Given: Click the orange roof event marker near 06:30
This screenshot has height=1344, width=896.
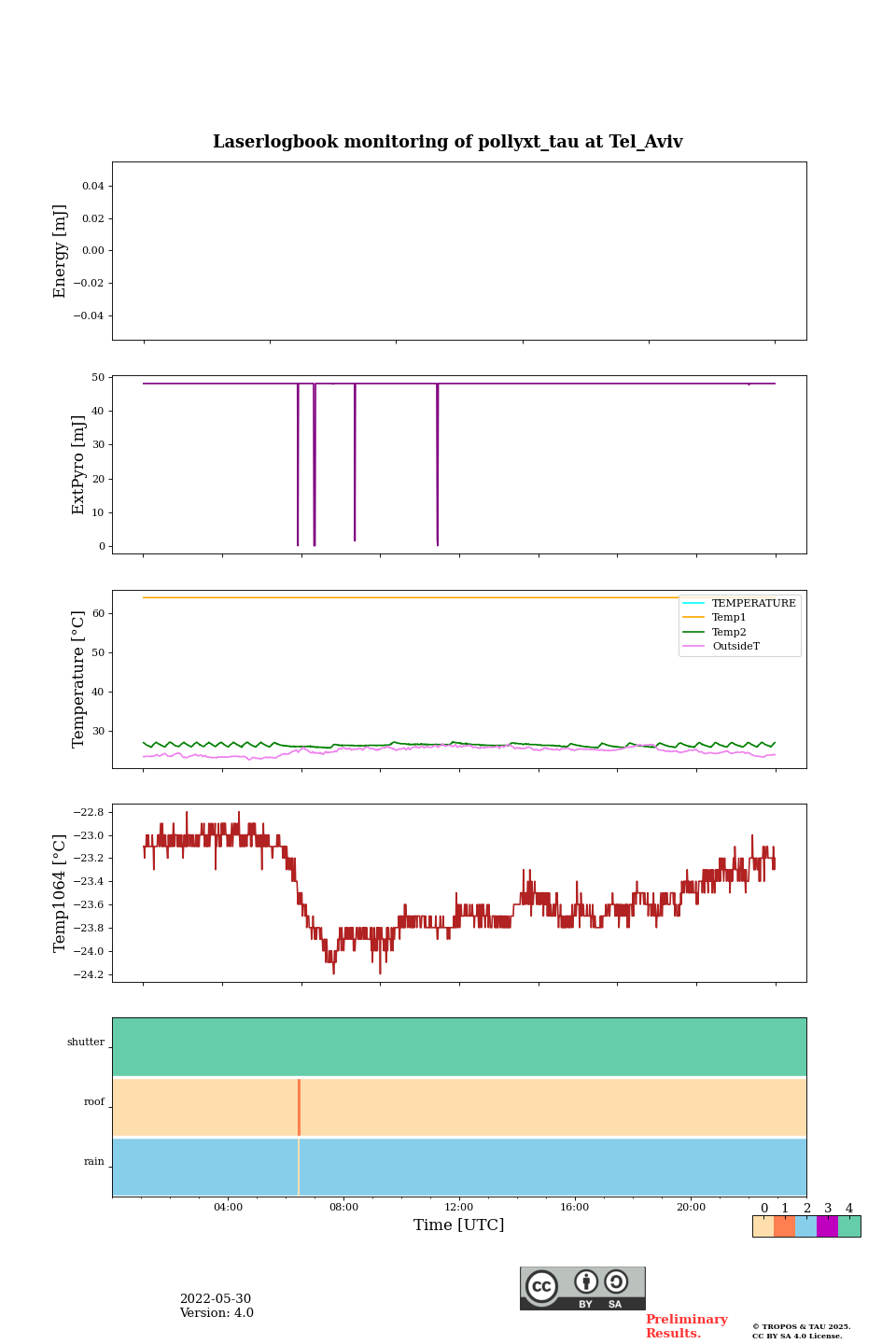Looking at the screenshot, I should 299,1107.
